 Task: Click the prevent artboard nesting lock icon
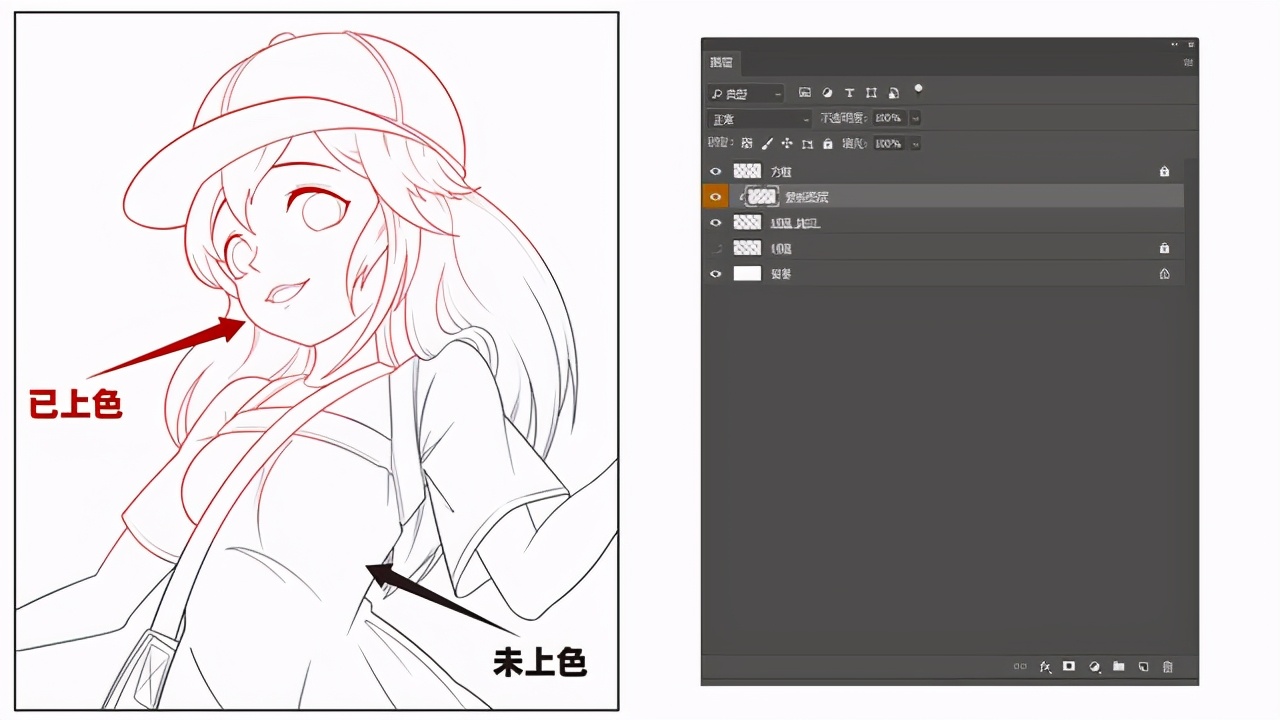click(x=807, y=144)
